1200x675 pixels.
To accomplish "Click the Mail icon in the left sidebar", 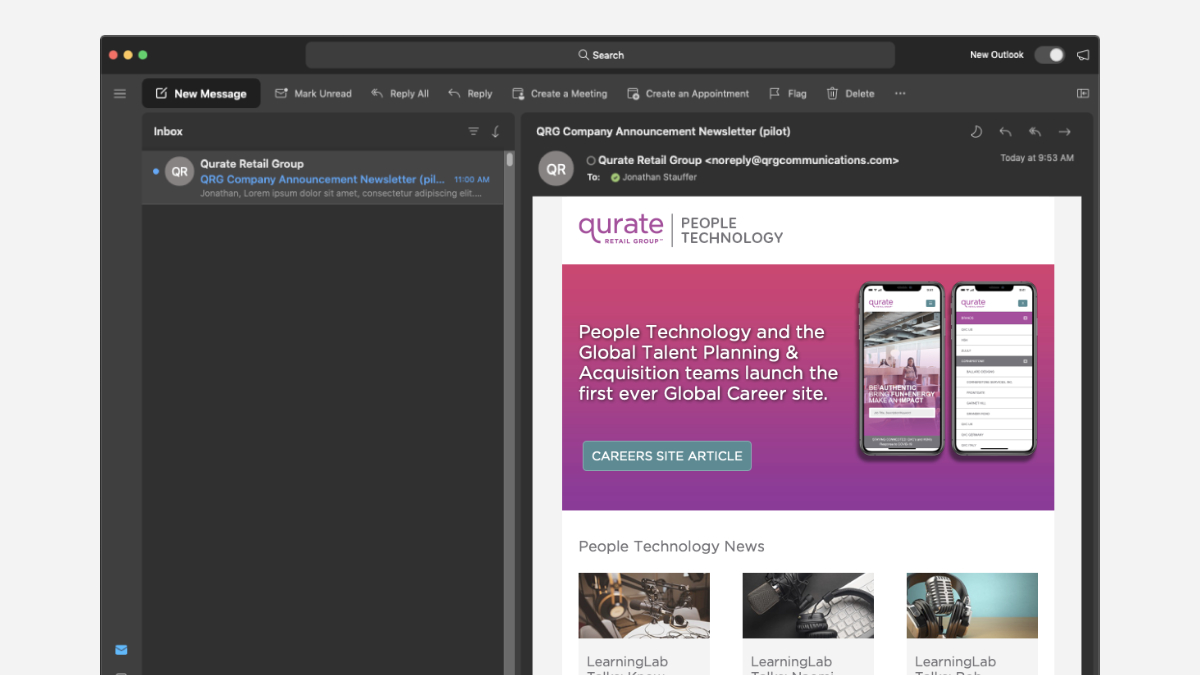I will 121,650.
